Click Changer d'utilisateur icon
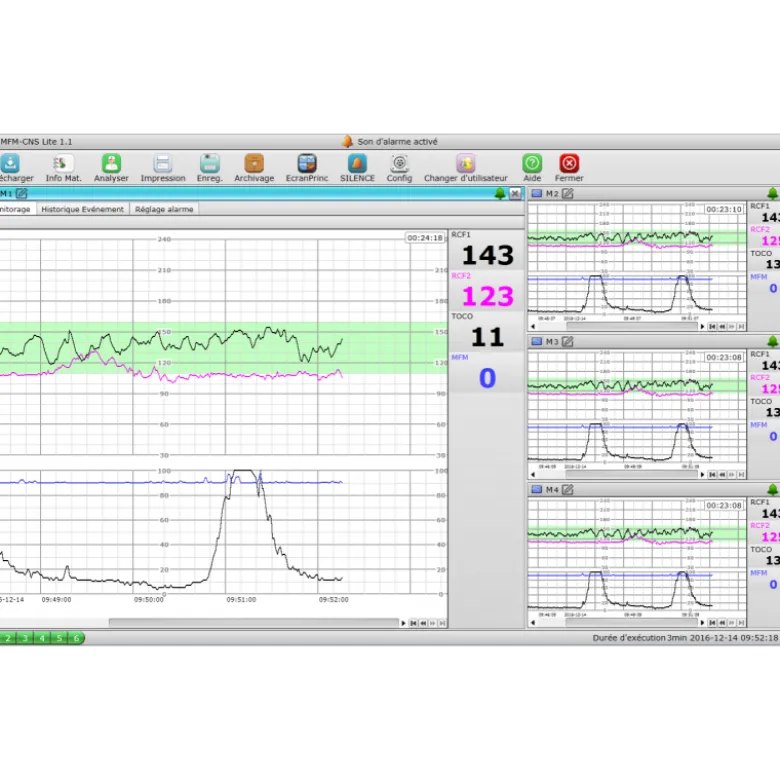 tap(466, 163)
